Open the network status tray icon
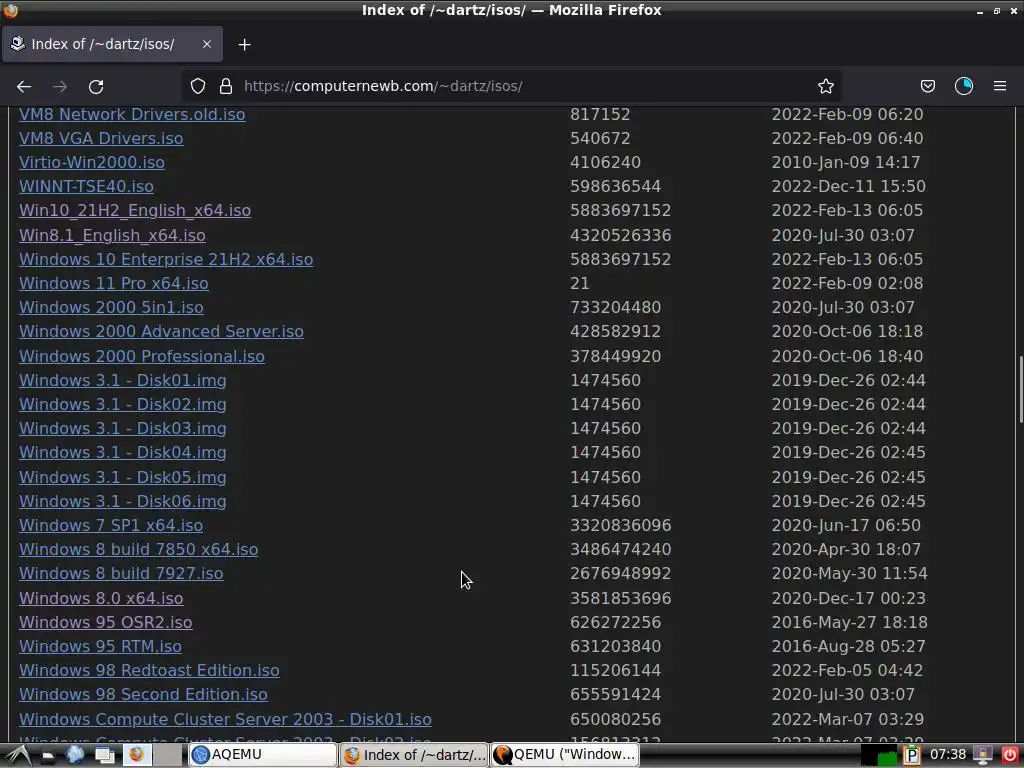Image resolution: width=1024 pixels, height=768 pixels. point(983,756)
